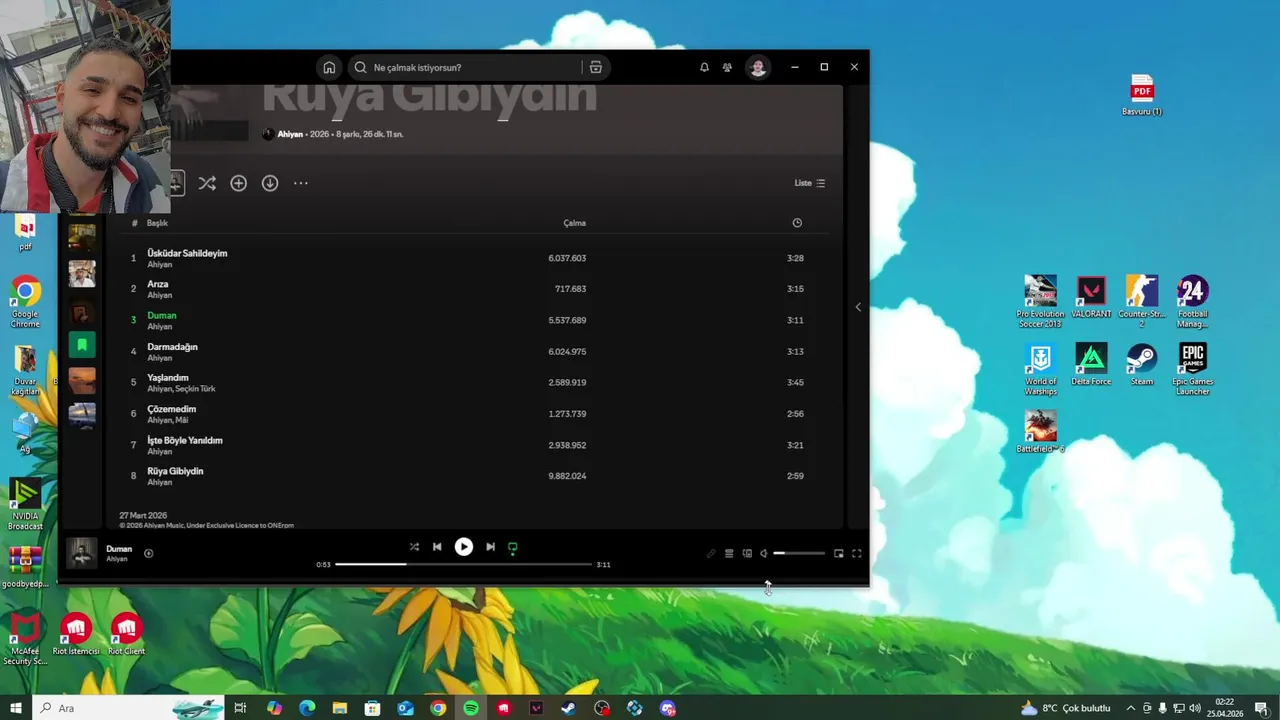This screenshot has width=1280, height=720.
Task: Sort tracks by Çalma column
Action: (x=574, y=223)
